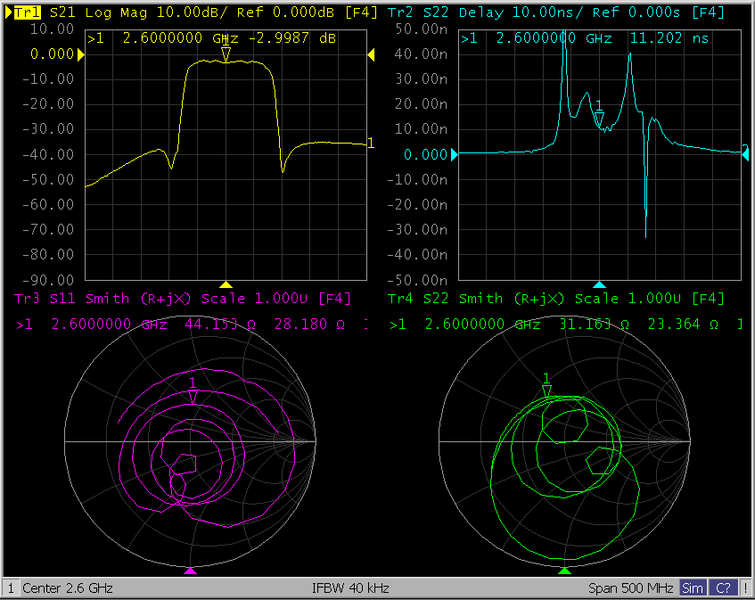The image size is (755, 600).
Task: Click the exclamation mark status icon
Action: click(745, 588)
